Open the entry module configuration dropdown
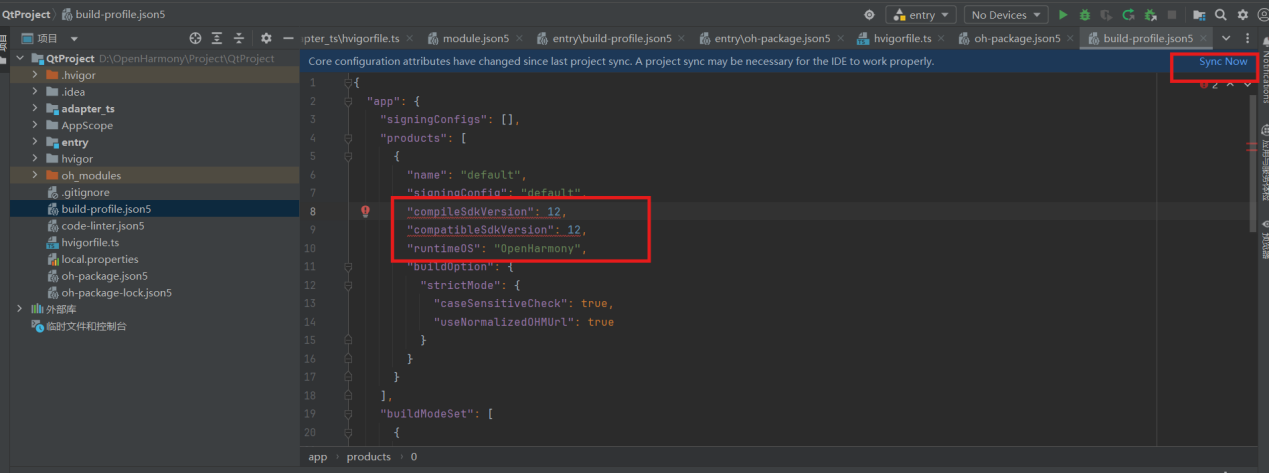 click(x=920, y=15)
